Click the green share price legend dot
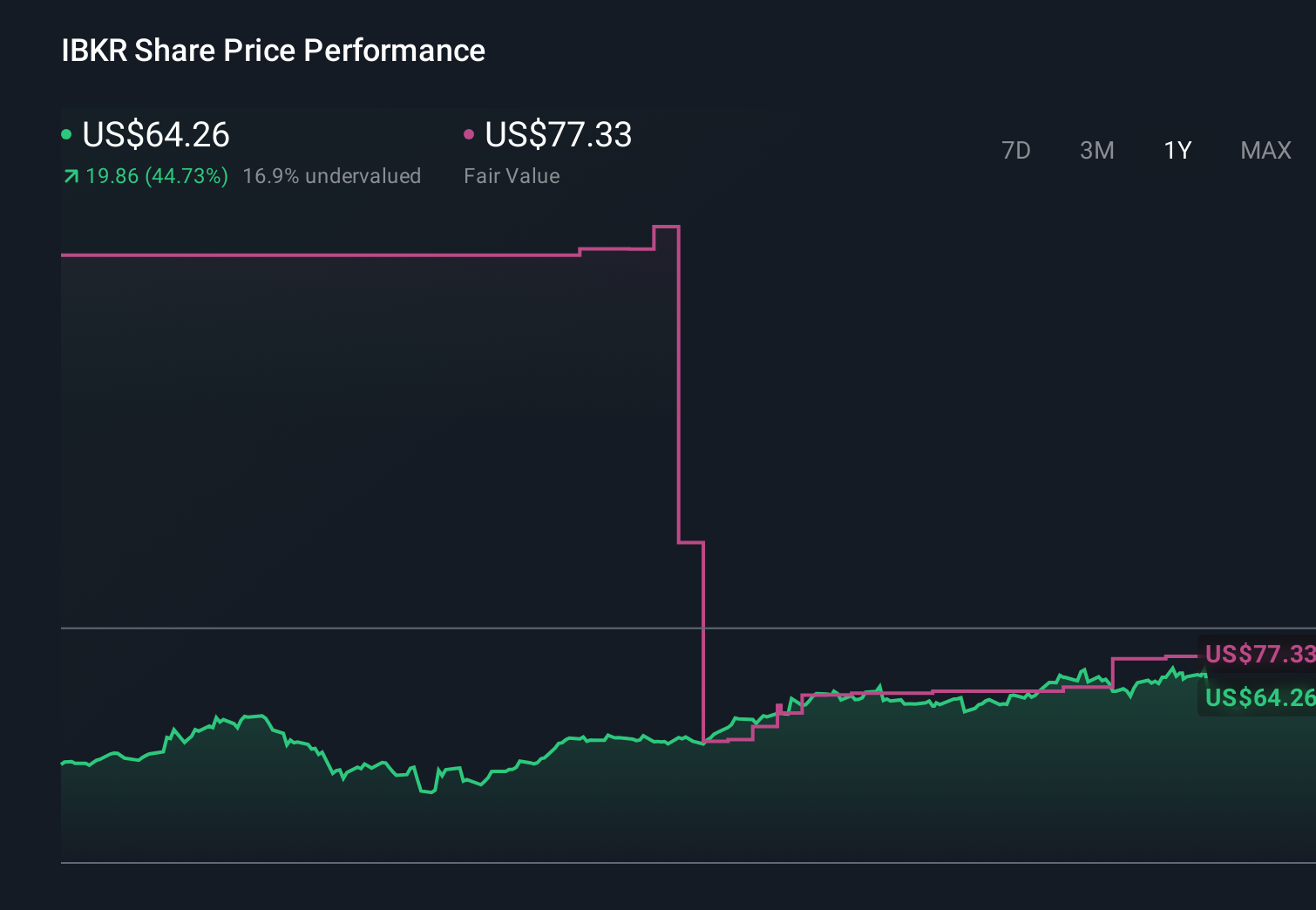This screenshot has height=910, width=1316. (66, 134)
